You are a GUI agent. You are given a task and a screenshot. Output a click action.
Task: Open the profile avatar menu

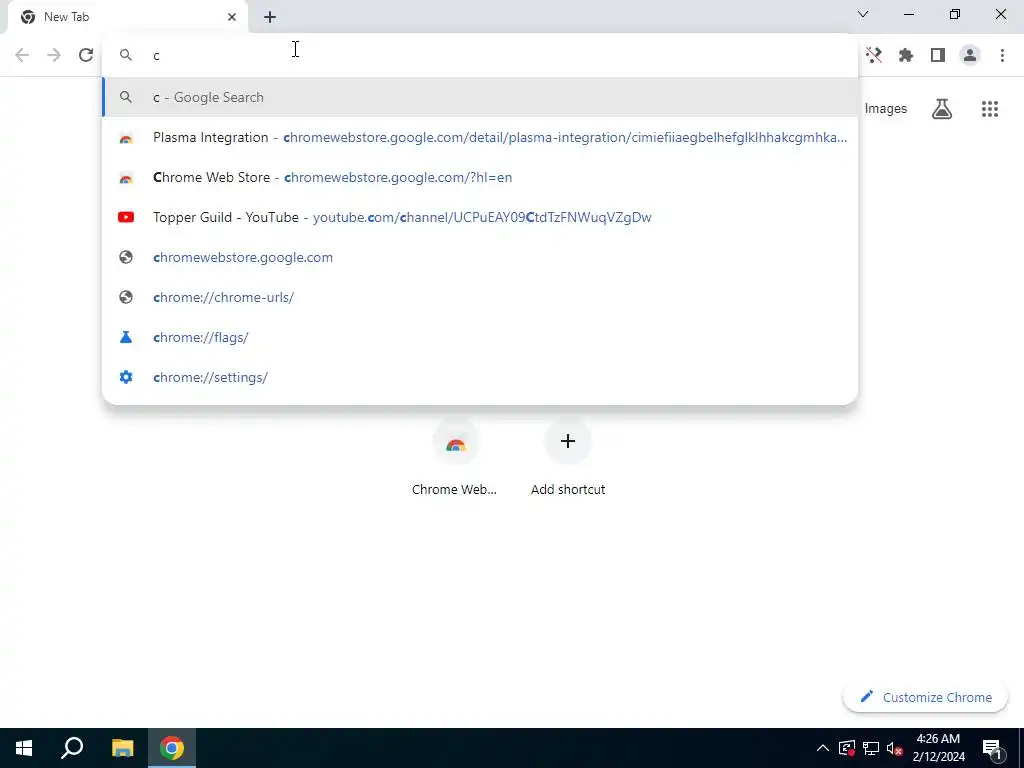970,55
